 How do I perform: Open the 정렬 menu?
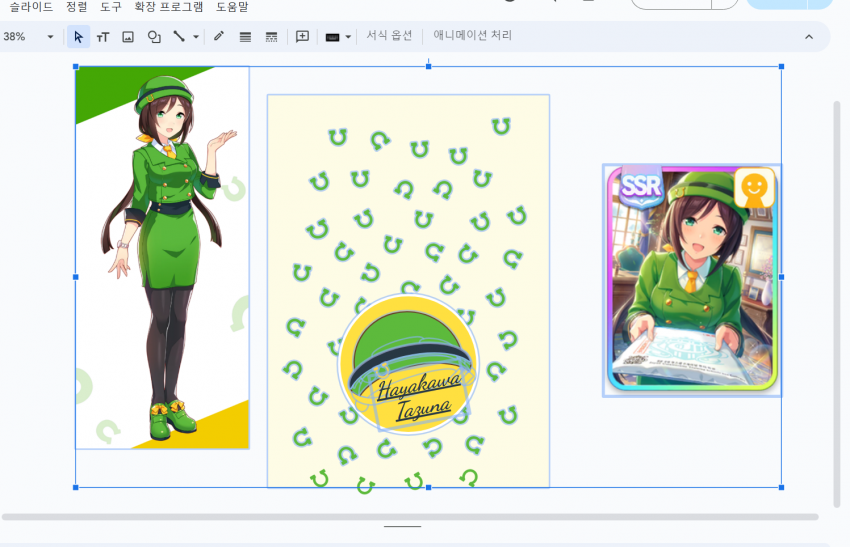point(76,7)
